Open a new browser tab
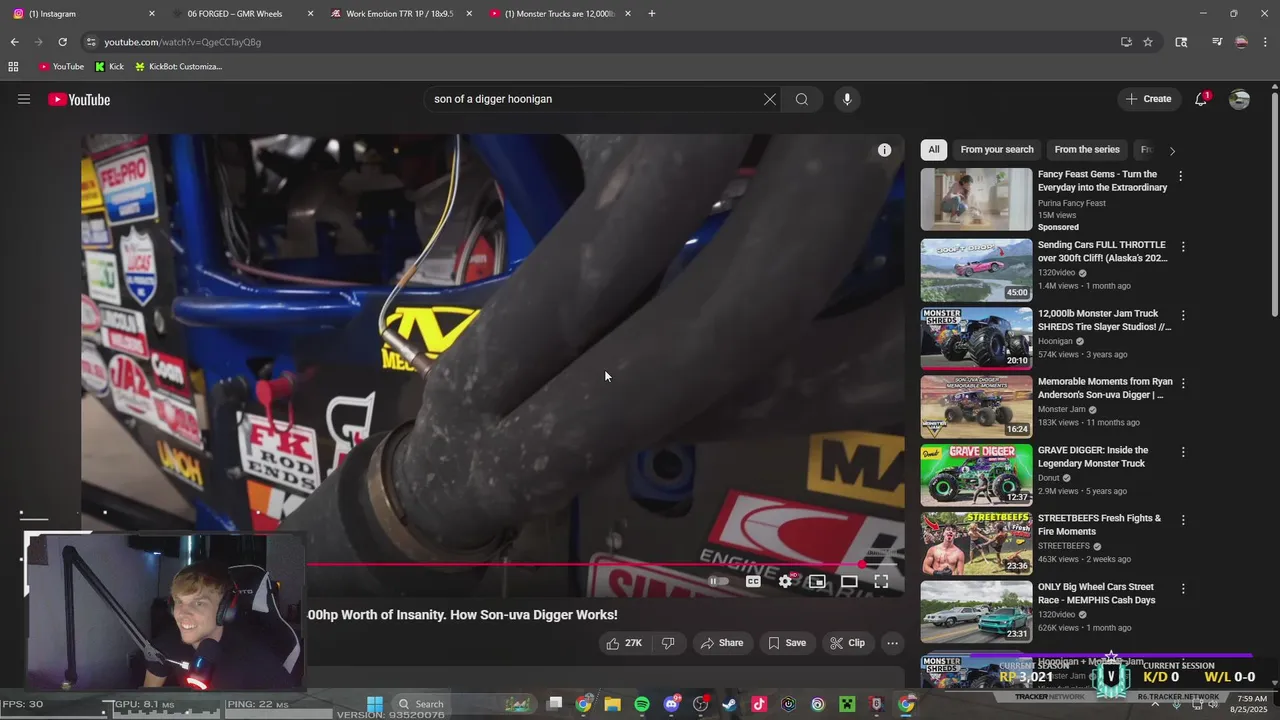 pyautogui.click(x=652, y=14)
